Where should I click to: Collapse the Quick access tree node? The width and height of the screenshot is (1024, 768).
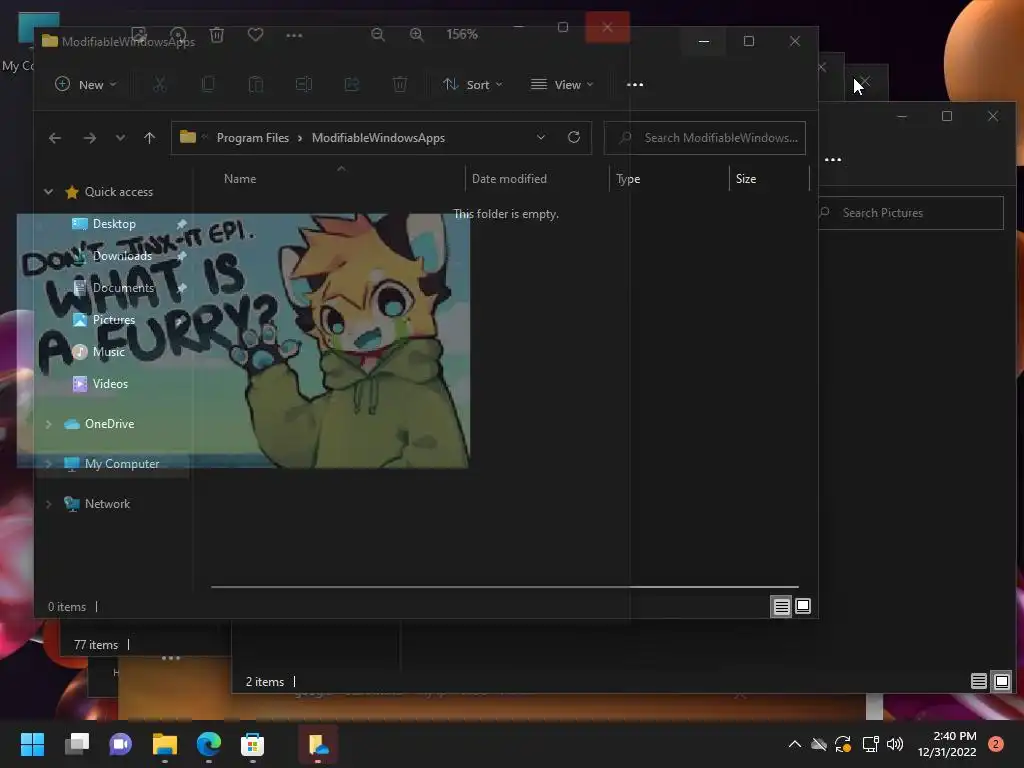(48, 192)
